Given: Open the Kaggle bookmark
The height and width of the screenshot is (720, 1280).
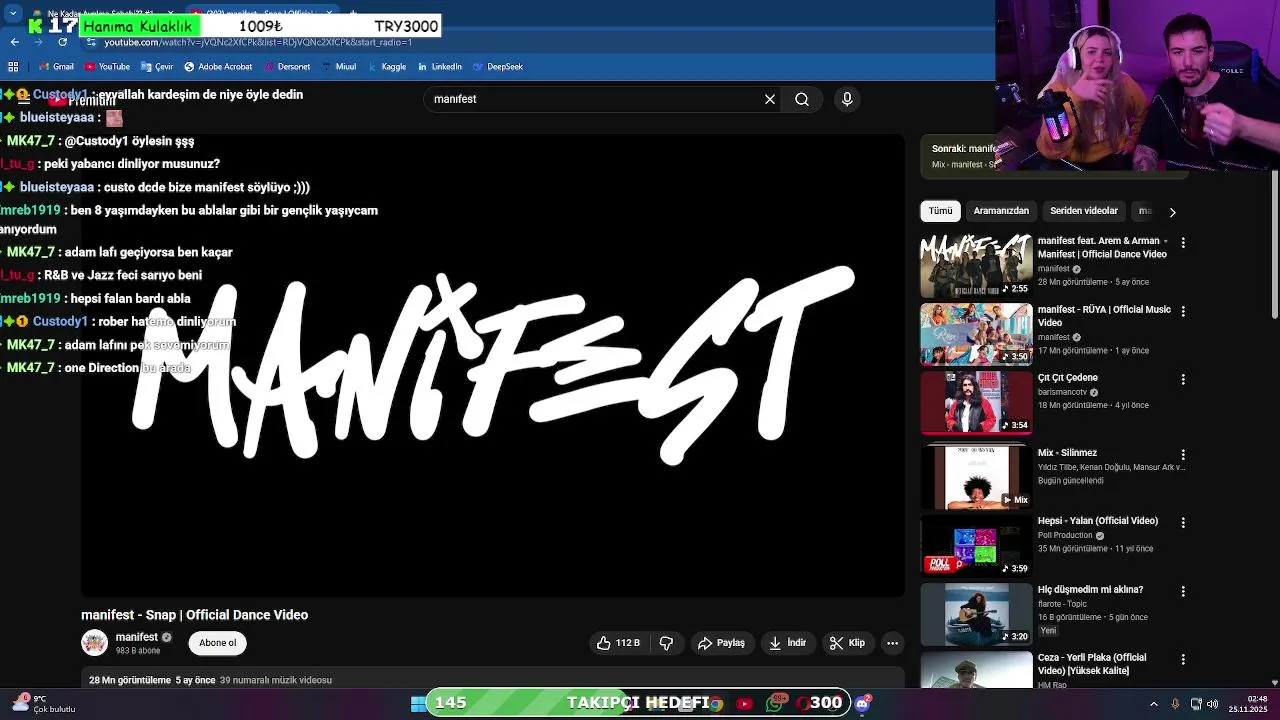Looking at the screenshot, I should point(386,67).
